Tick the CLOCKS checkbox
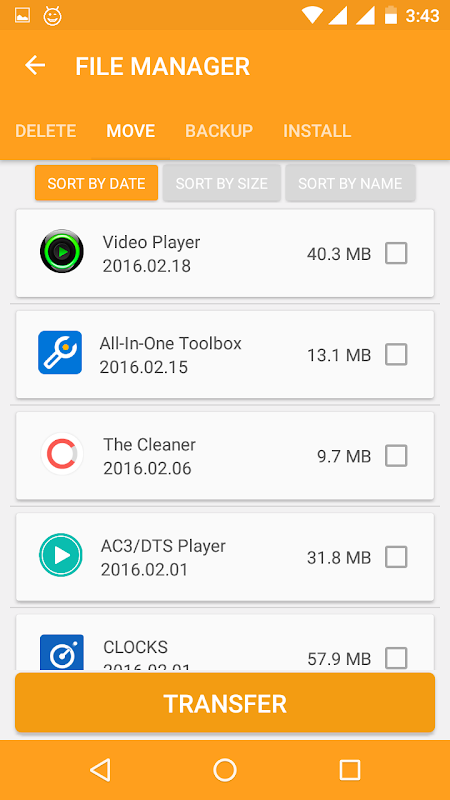 [x=396, y=658]
